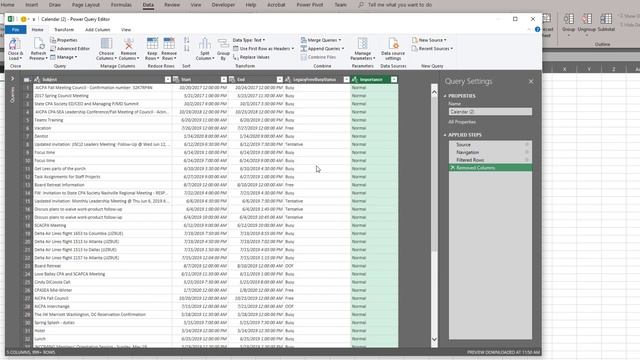Viewport: 640px width, 360px height.
Task: Click the Manage Parameters icon
Action: (362, 44)
